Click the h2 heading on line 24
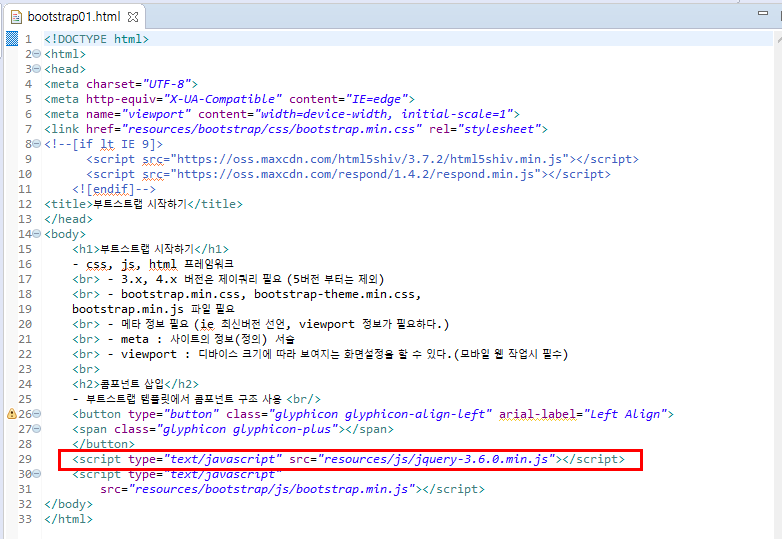This screenshot has width=782, height=539. point(135,384)
